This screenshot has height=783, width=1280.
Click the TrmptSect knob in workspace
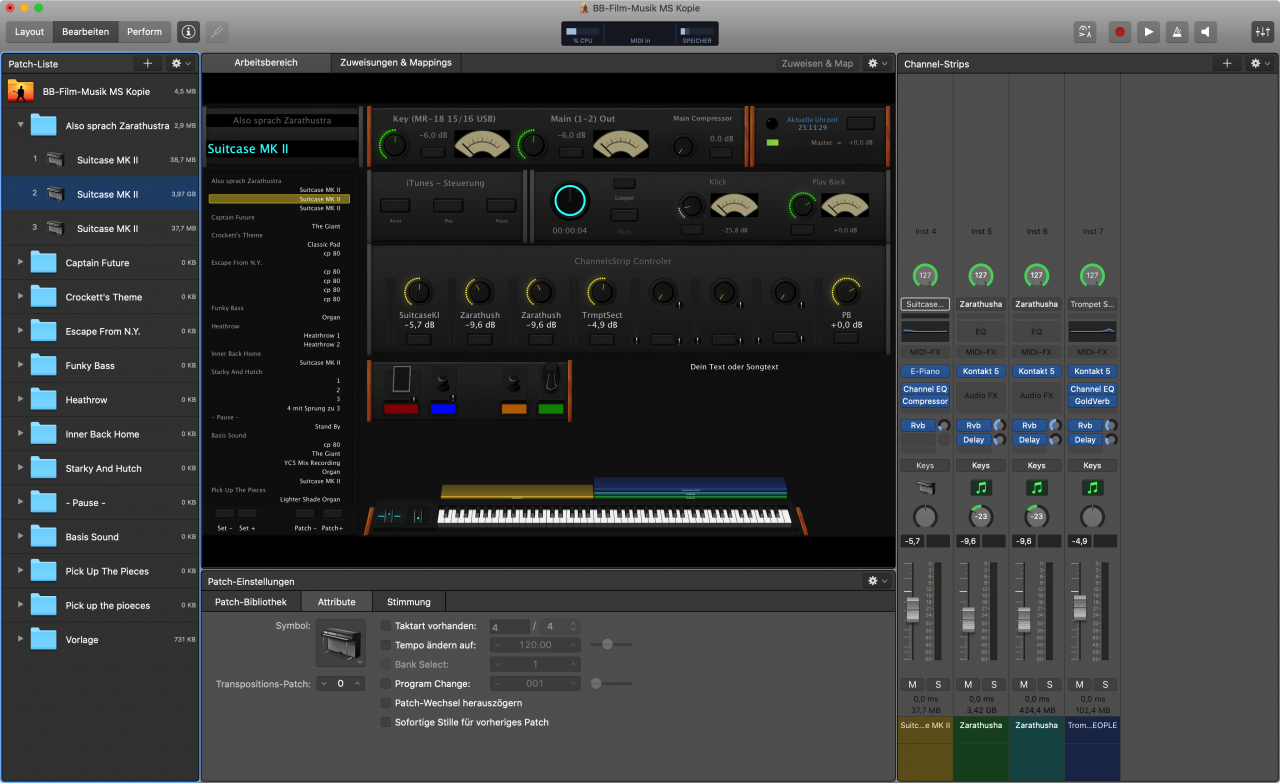click(x=601, y=292)
